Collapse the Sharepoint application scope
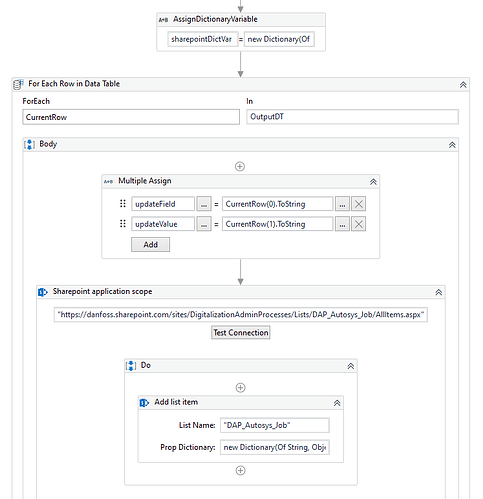This screenshot has width=483, height=499. [x=439, y=292]
